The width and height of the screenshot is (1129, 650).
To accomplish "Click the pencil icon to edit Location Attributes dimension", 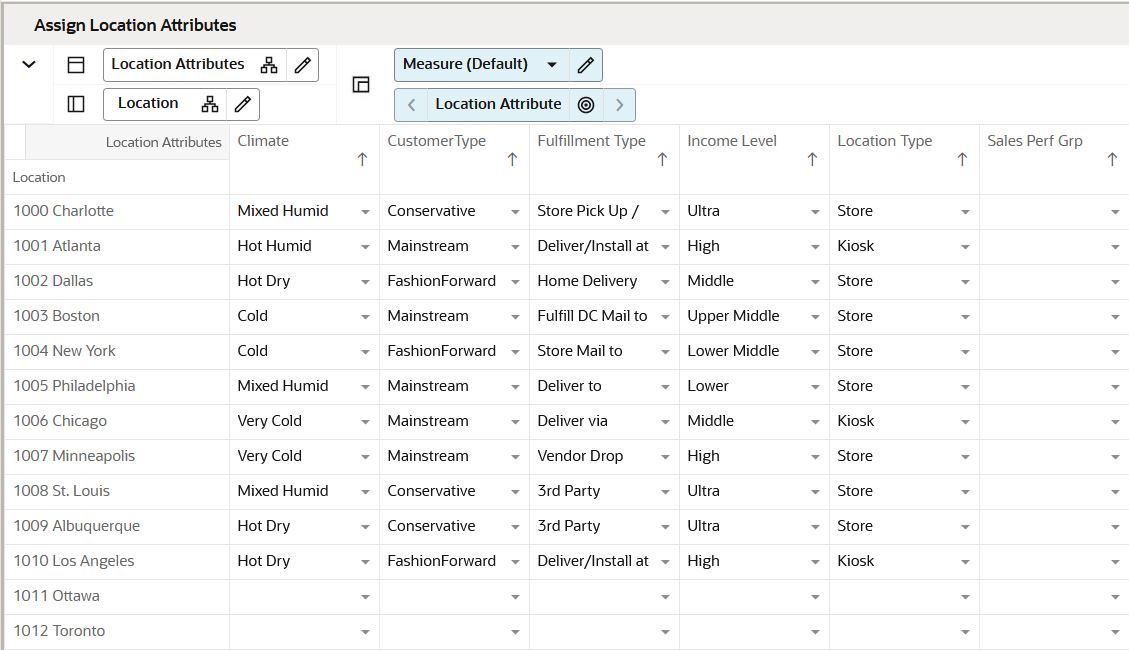I will click(x=303, y=64).
